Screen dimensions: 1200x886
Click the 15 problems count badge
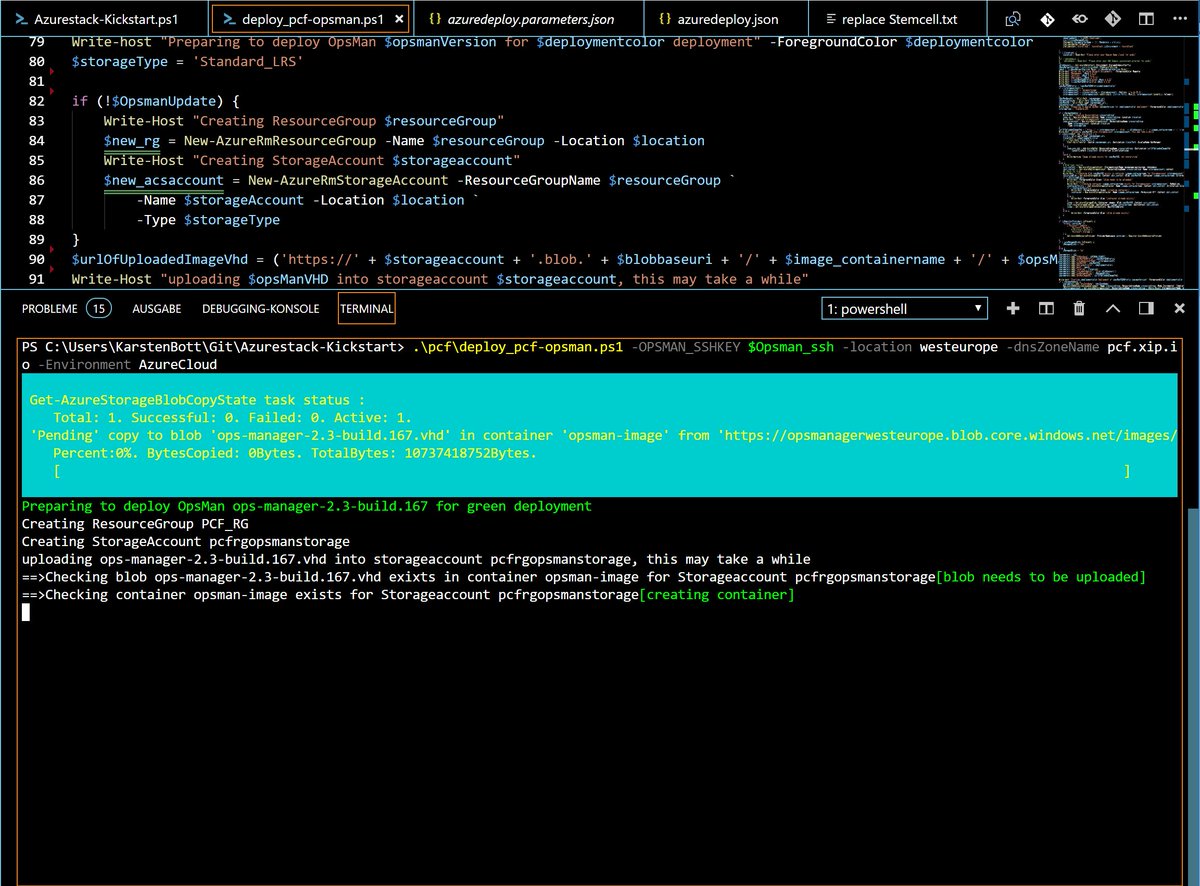(98, 308)
